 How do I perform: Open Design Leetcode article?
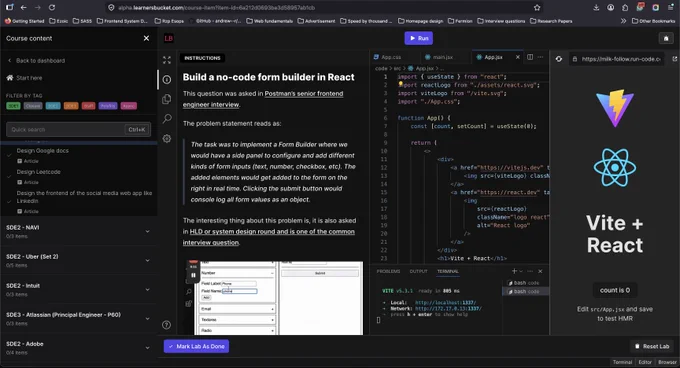[x=39, y=172]
